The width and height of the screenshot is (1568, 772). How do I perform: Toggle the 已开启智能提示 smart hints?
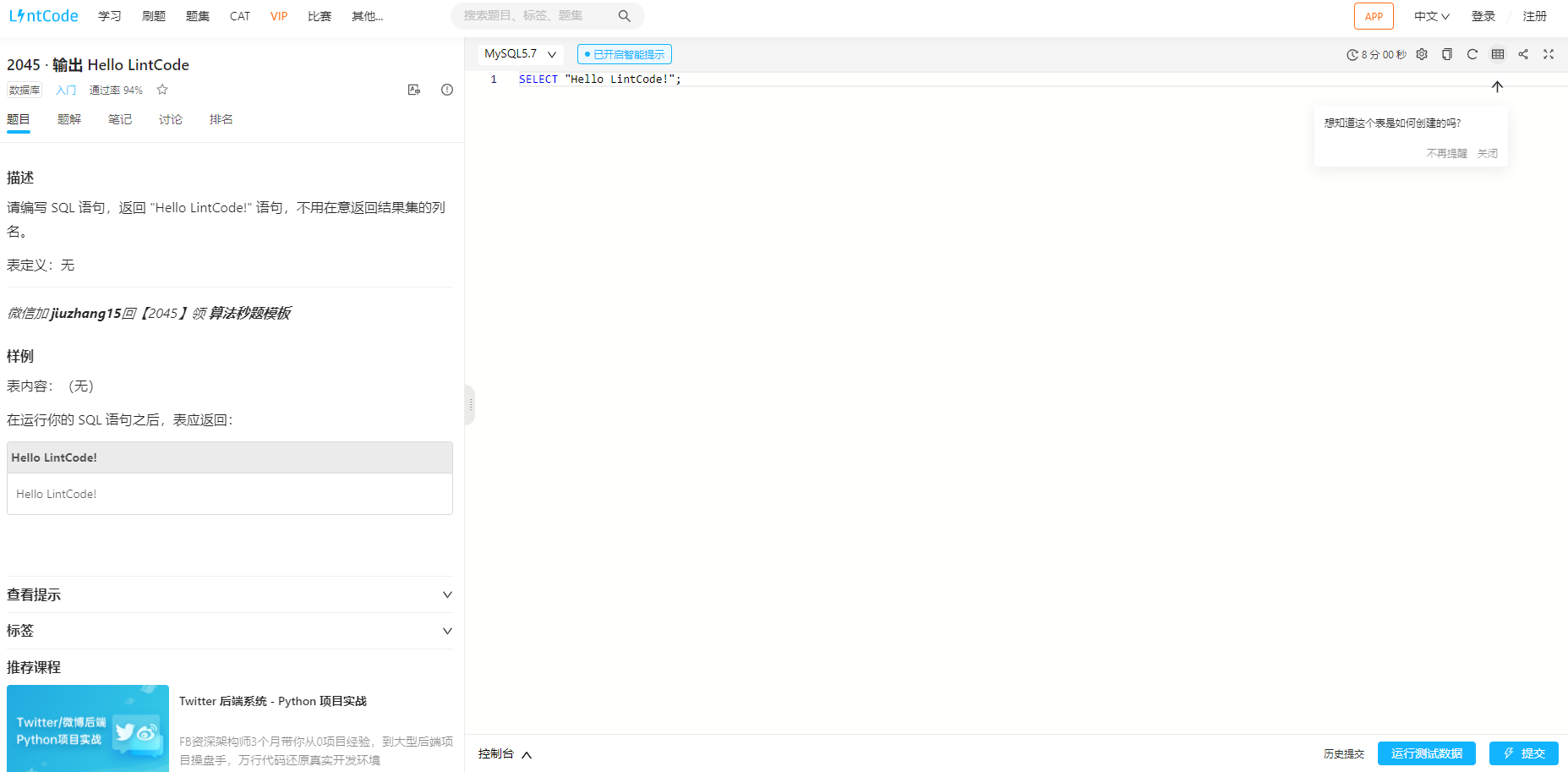pos(625,54)
